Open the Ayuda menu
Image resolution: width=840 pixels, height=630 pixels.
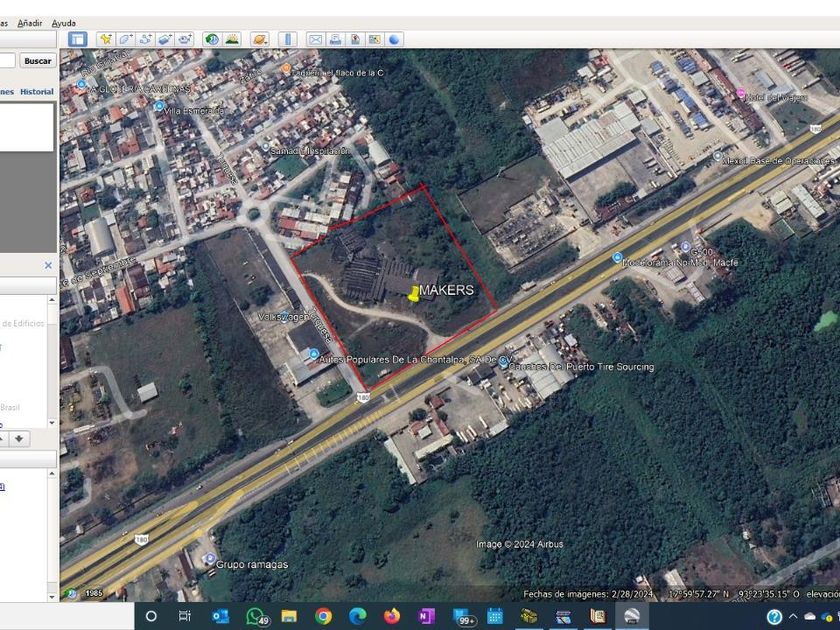[x=64, y=23]
